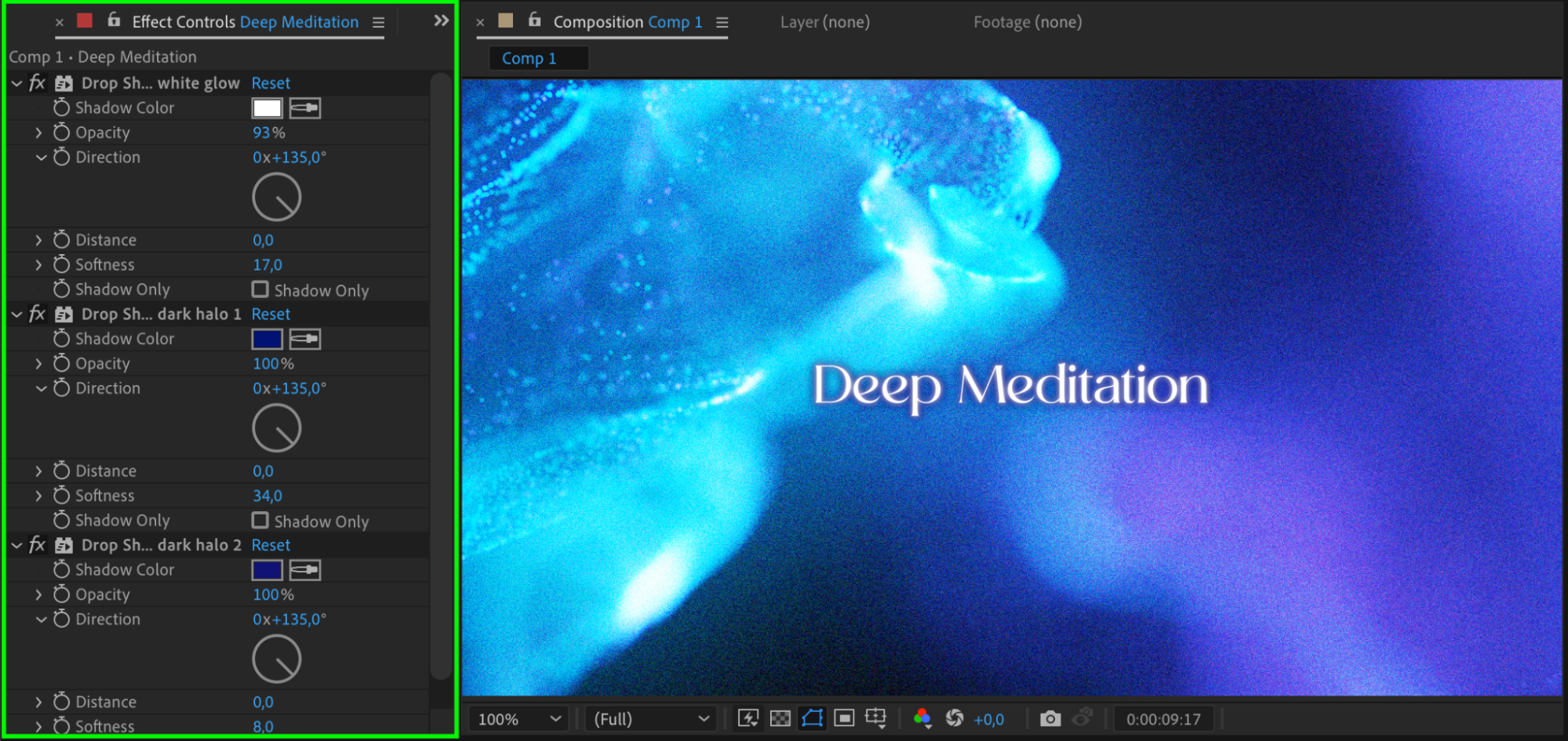Viewport: 1568px width, 741px height.
Task: Click the effect icon beside Drop Sh... dark halo 1
Action: click(x=64, y=314)
